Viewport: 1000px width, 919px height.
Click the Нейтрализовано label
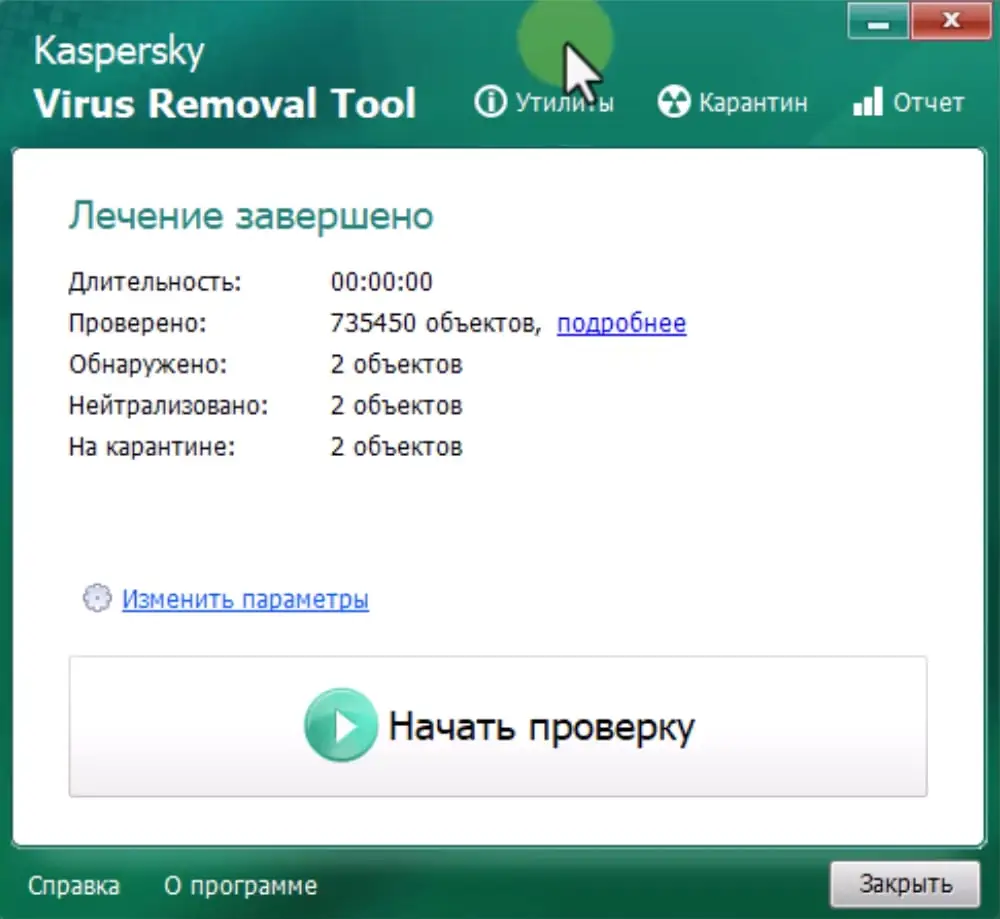click(x=168, y=406)
